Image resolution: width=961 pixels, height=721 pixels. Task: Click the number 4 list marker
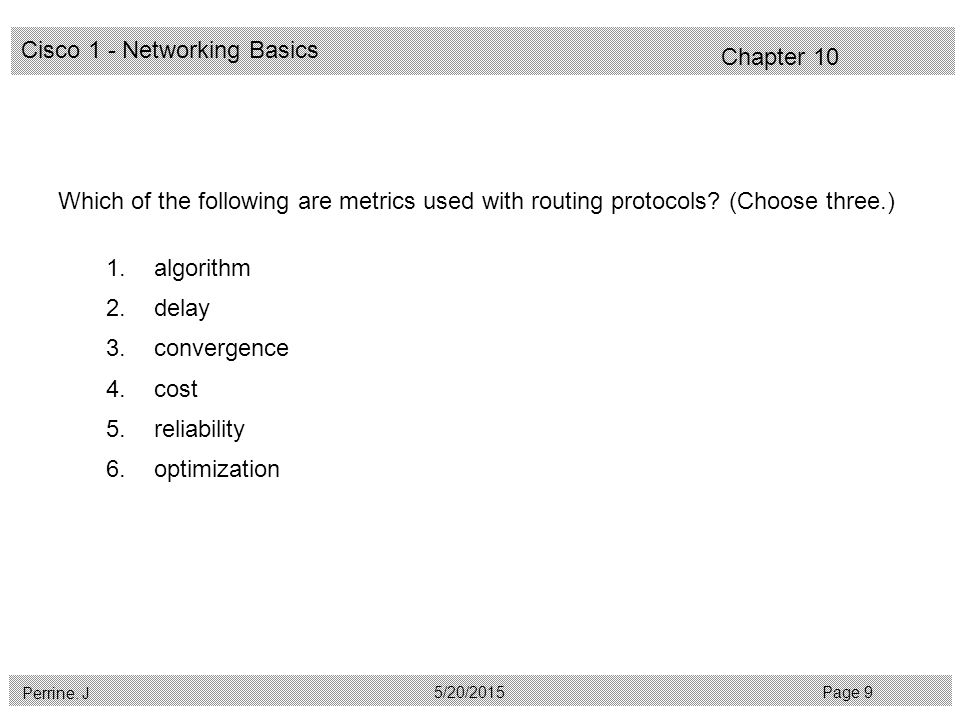[x=115, y=389]
